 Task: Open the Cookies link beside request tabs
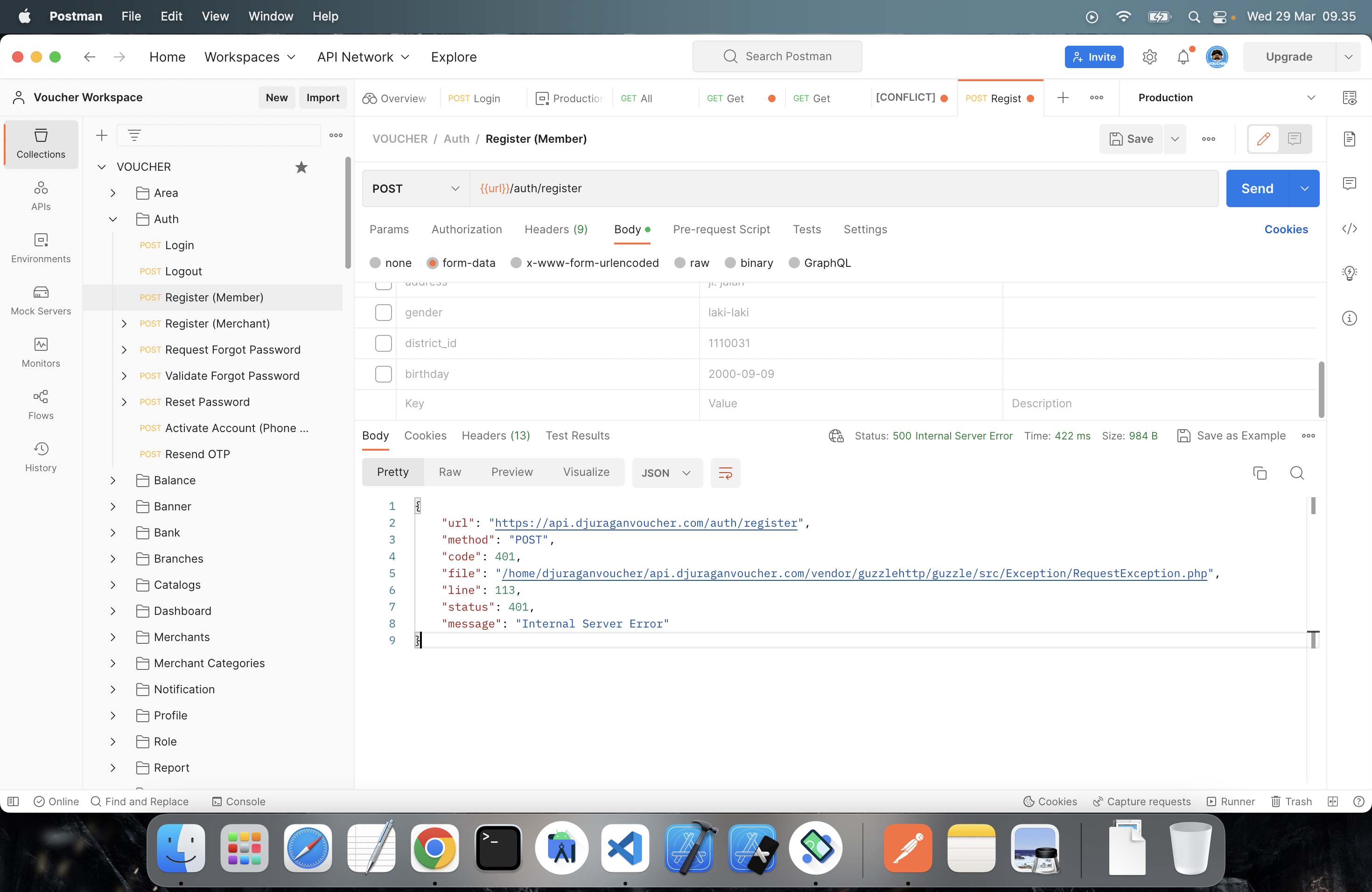[x=1286, y=230]
